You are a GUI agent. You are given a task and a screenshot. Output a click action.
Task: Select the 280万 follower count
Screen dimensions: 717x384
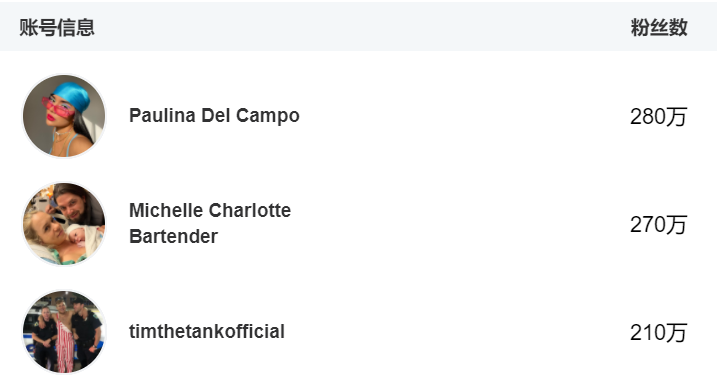click(x=658, y=117)
